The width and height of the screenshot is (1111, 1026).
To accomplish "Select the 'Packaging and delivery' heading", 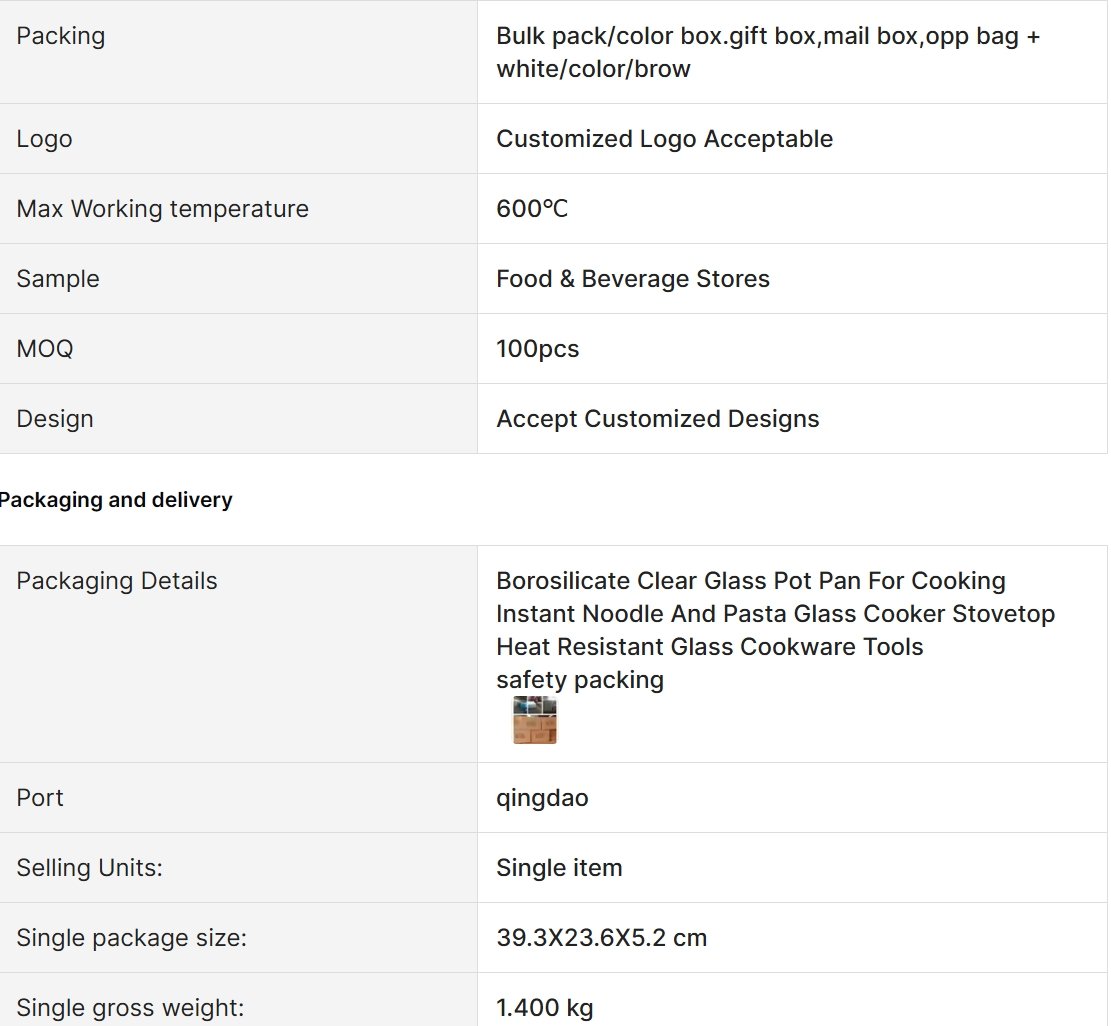I will (115, 500).
